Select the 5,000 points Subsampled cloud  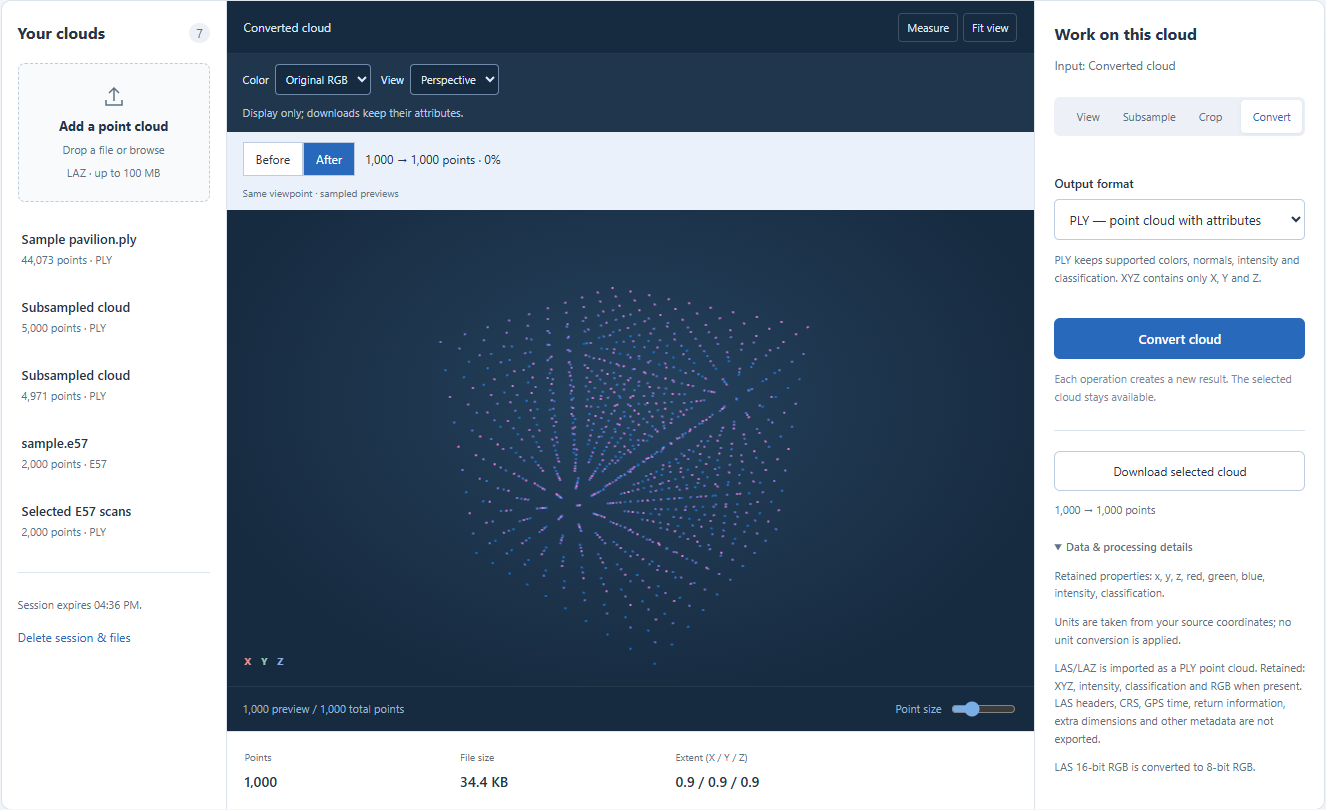point(114,317)
